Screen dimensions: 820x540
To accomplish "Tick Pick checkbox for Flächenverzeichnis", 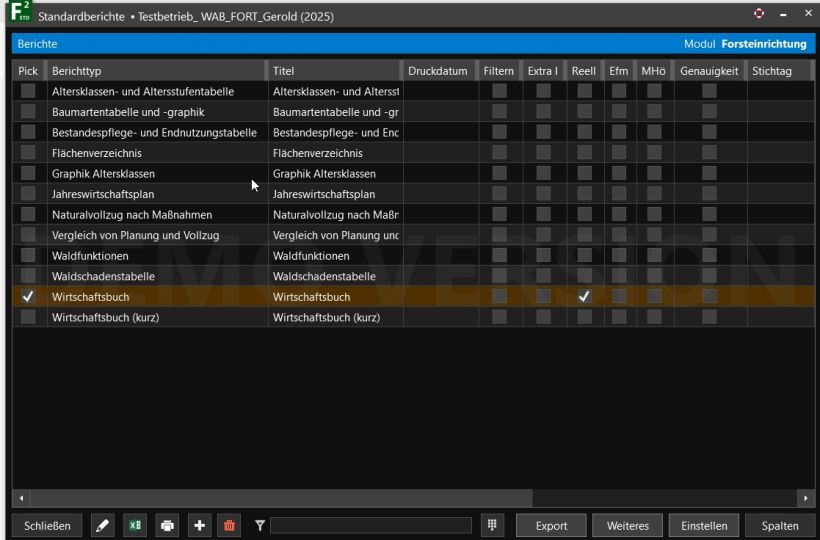I will (28, 153).
